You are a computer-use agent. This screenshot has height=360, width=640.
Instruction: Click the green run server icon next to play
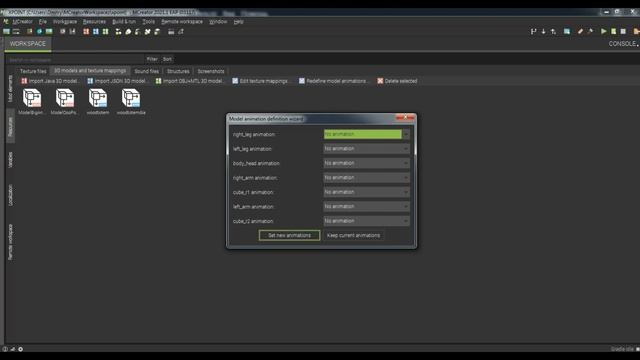(613, 31)
